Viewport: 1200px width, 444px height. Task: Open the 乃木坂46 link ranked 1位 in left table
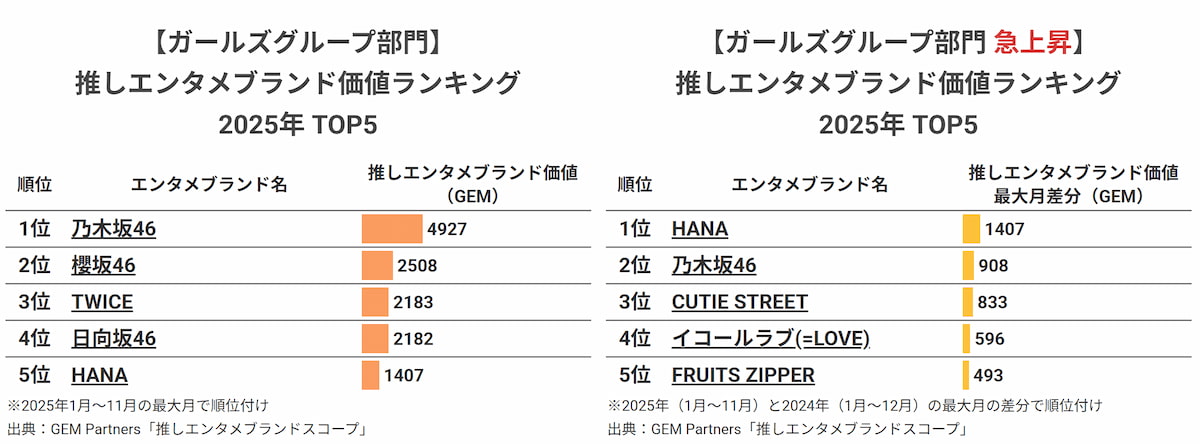click(113, 229)
